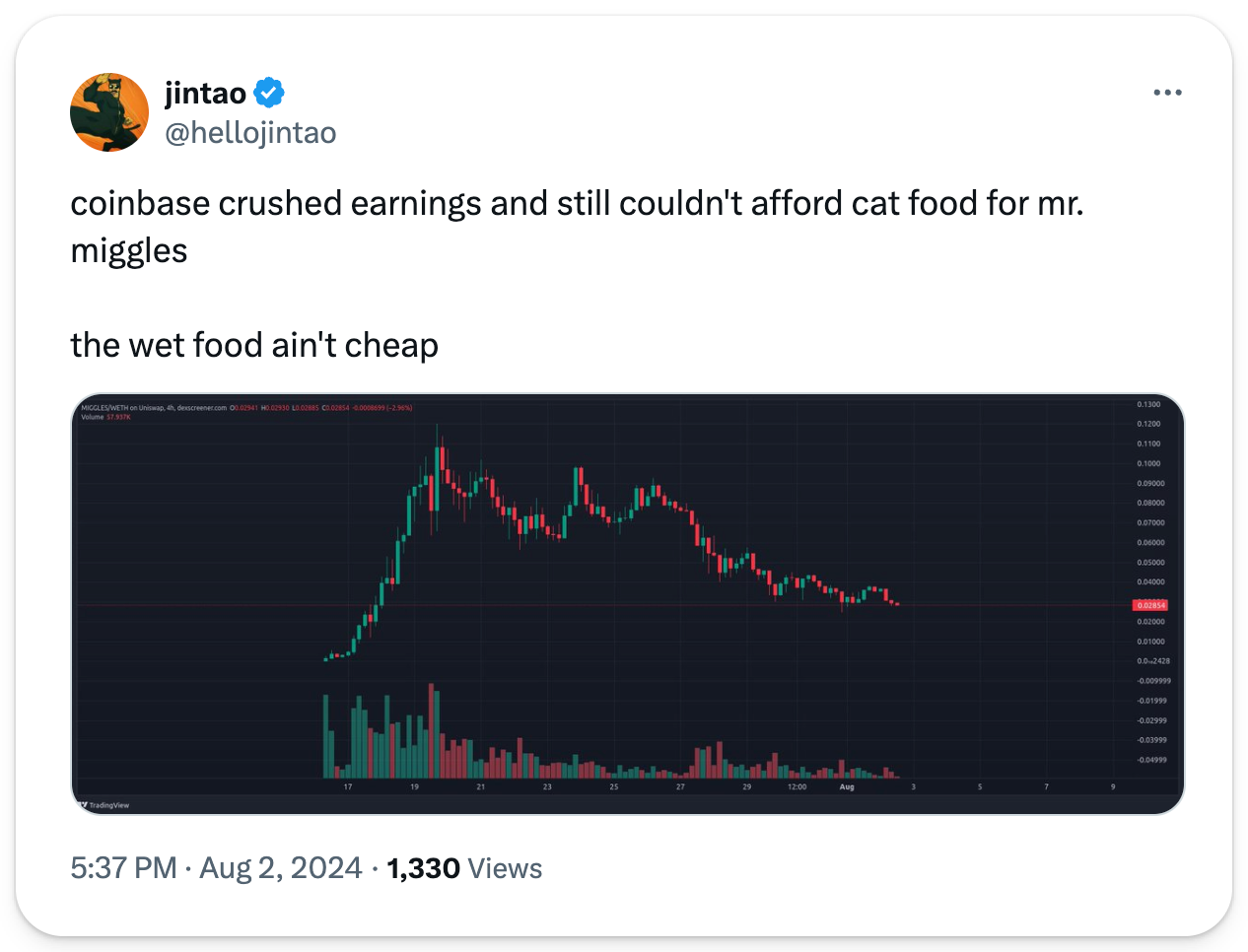This screenshot has height=952, width=1248.
Task: Click the Aug 2, 2024 date
Action: [x=281, y=868]
